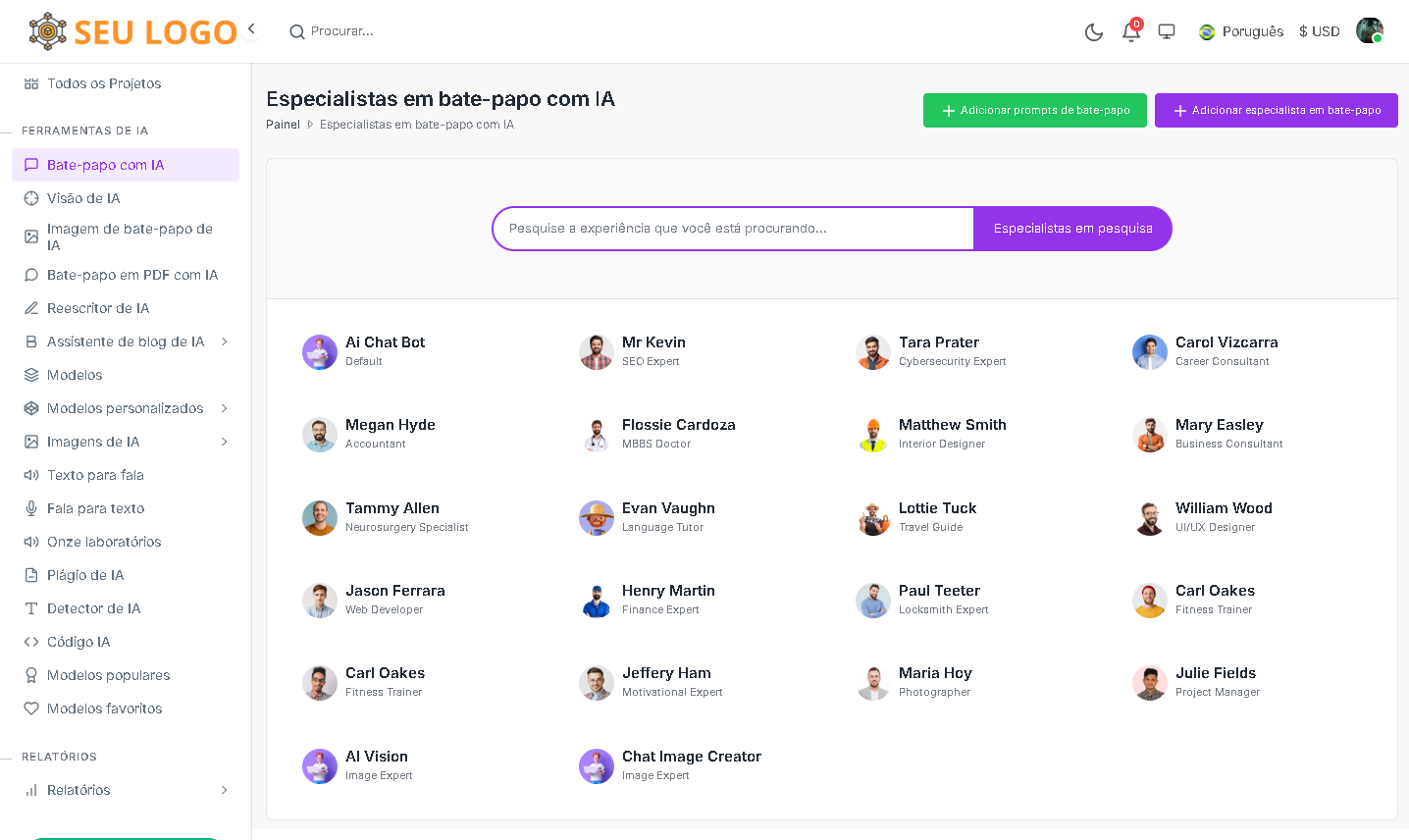Screen dimensions: 1409x840
Task: Open the notifications bell
Action: [1130, 32]
